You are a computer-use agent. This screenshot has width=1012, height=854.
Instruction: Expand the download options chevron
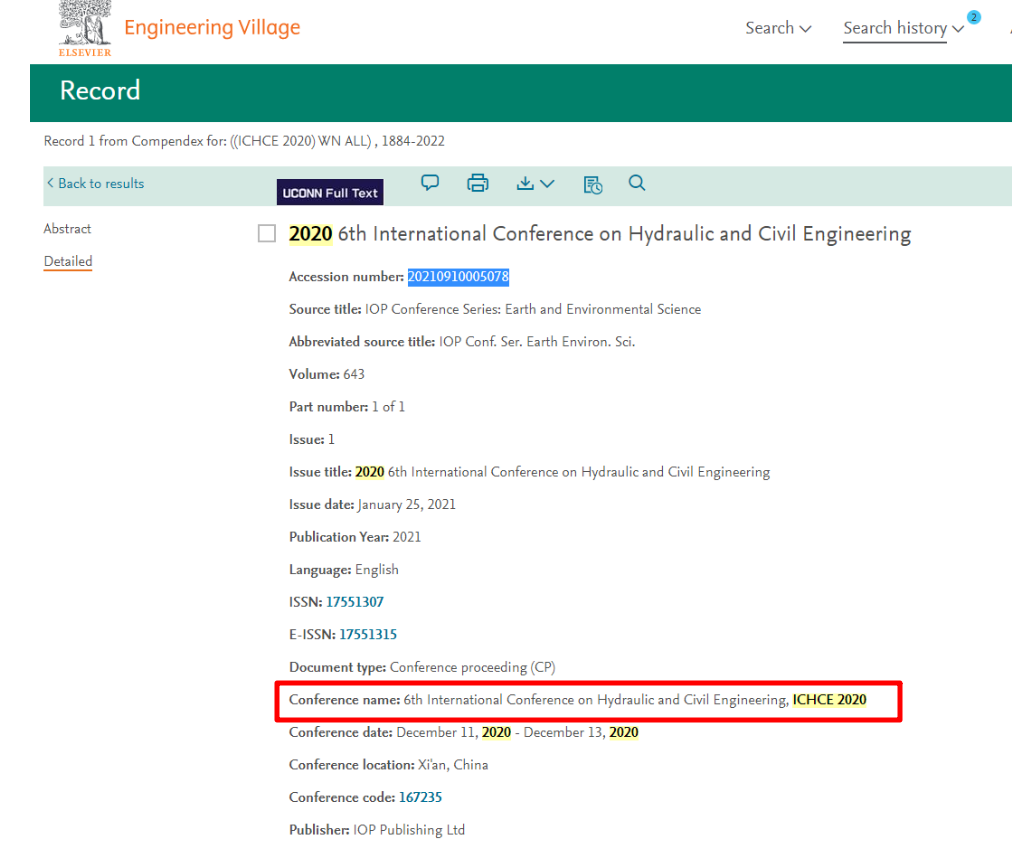pyautogui.click(x=547, y=184)
